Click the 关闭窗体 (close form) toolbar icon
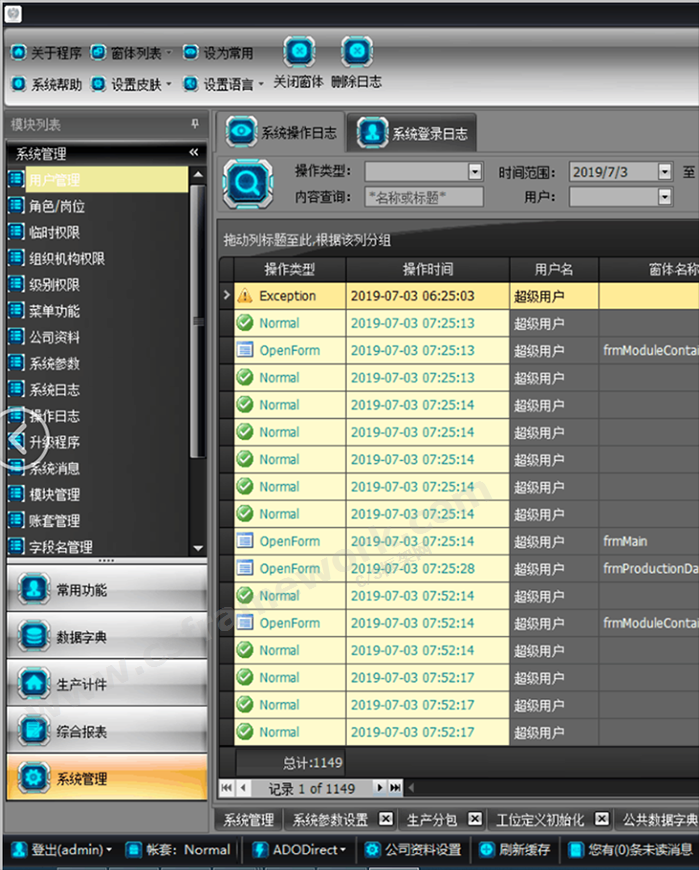 click(299, 52)
